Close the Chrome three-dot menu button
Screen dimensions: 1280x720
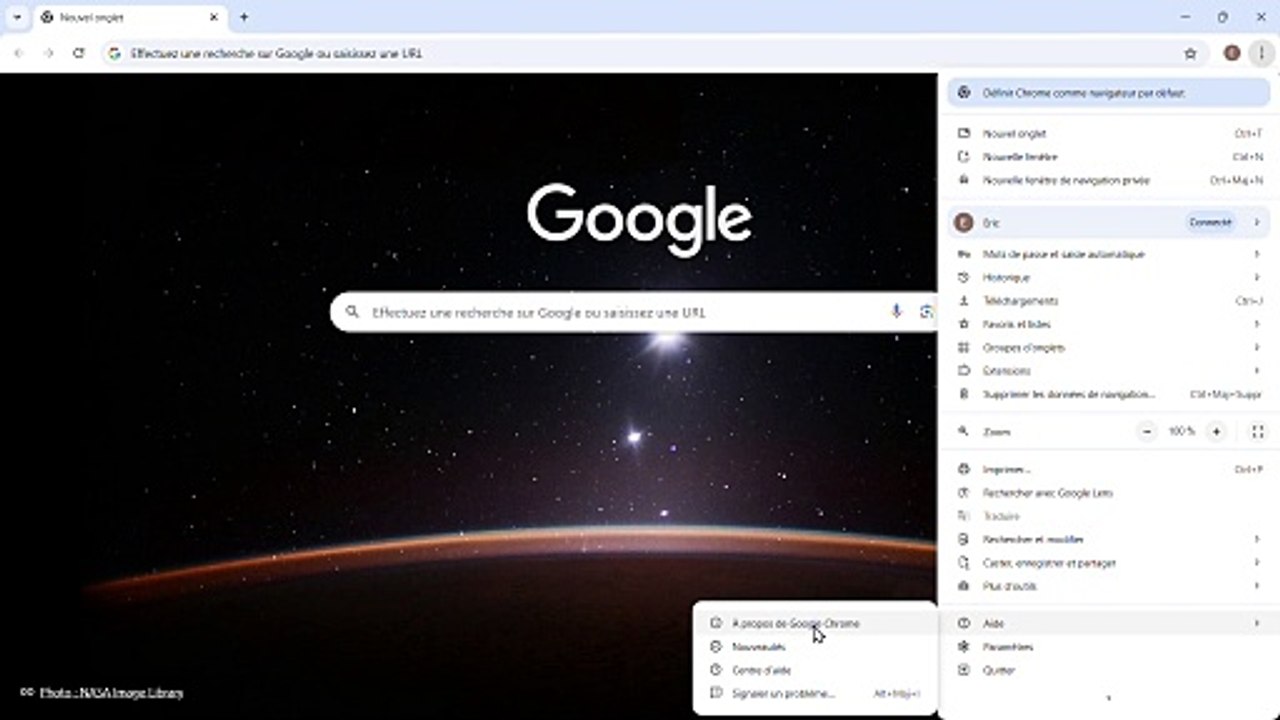[1262, 53]
